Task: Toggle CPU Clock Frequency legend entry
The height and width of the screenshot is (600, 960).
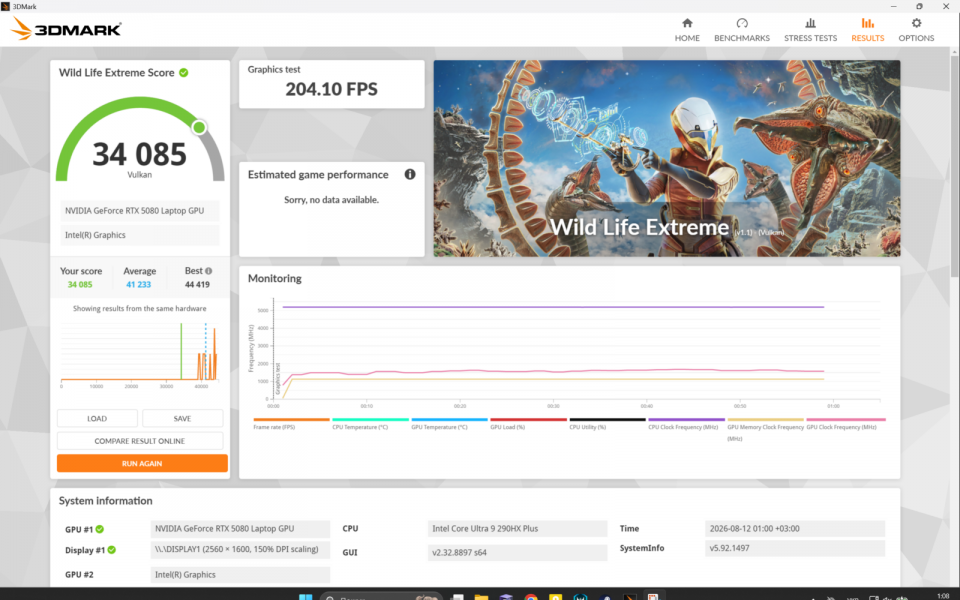Action: point(686,424)
